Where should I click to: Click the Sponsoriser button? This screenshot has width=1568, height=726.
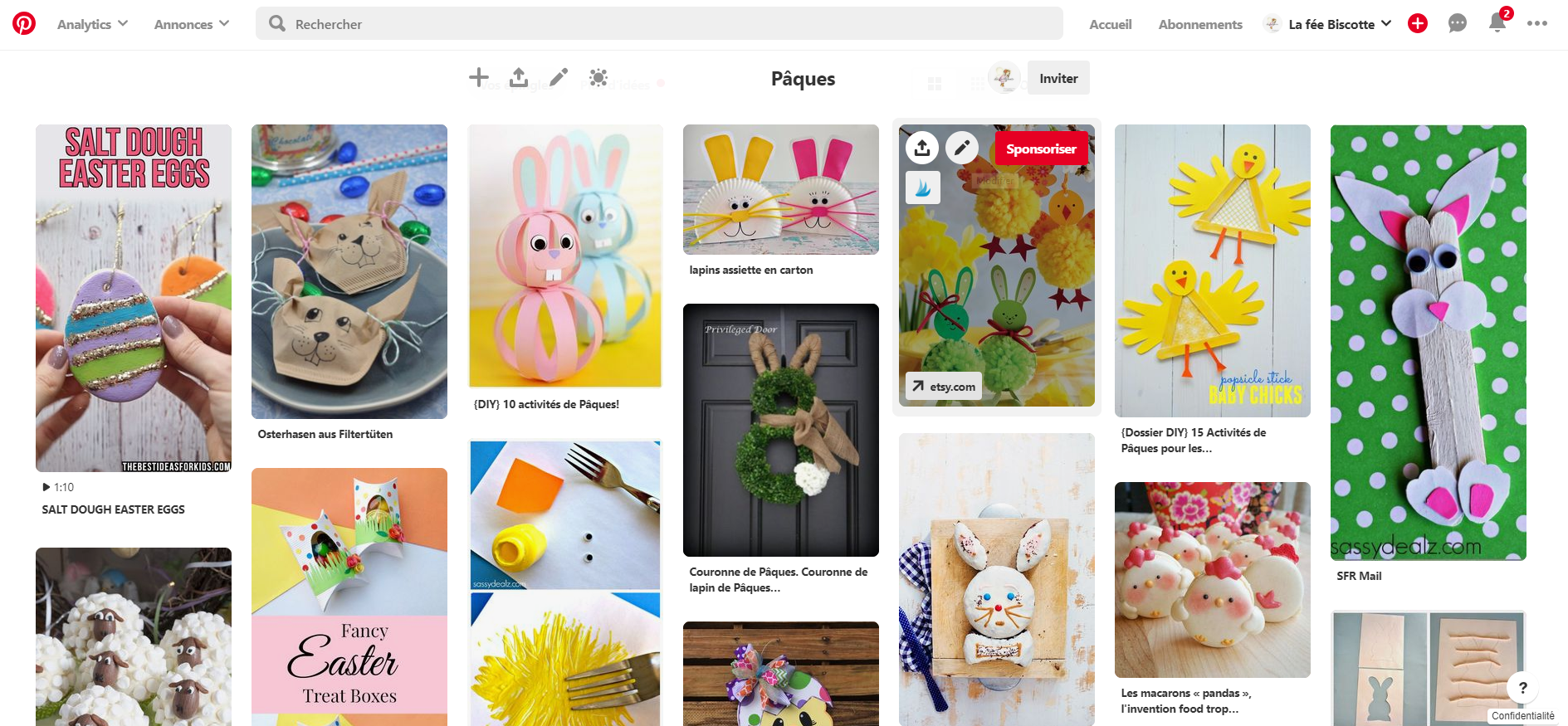(1041, 149)
